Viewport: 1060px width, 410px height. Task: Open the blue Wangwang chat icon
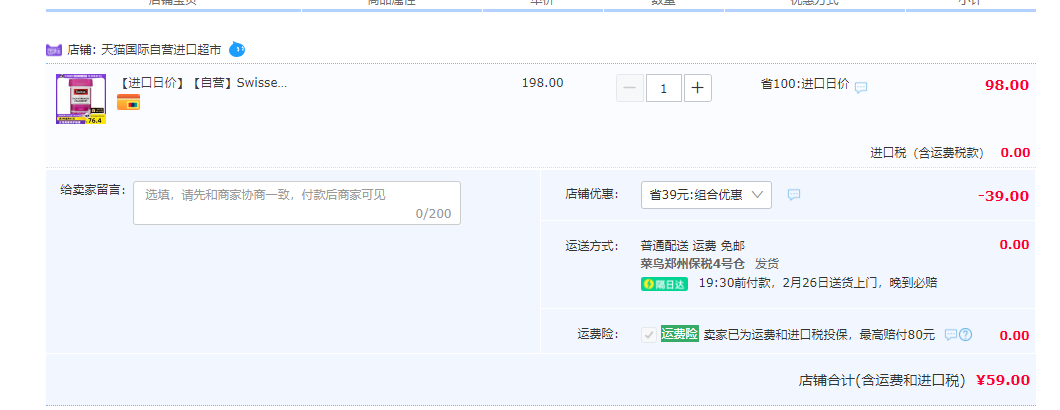tap(237, 49)
